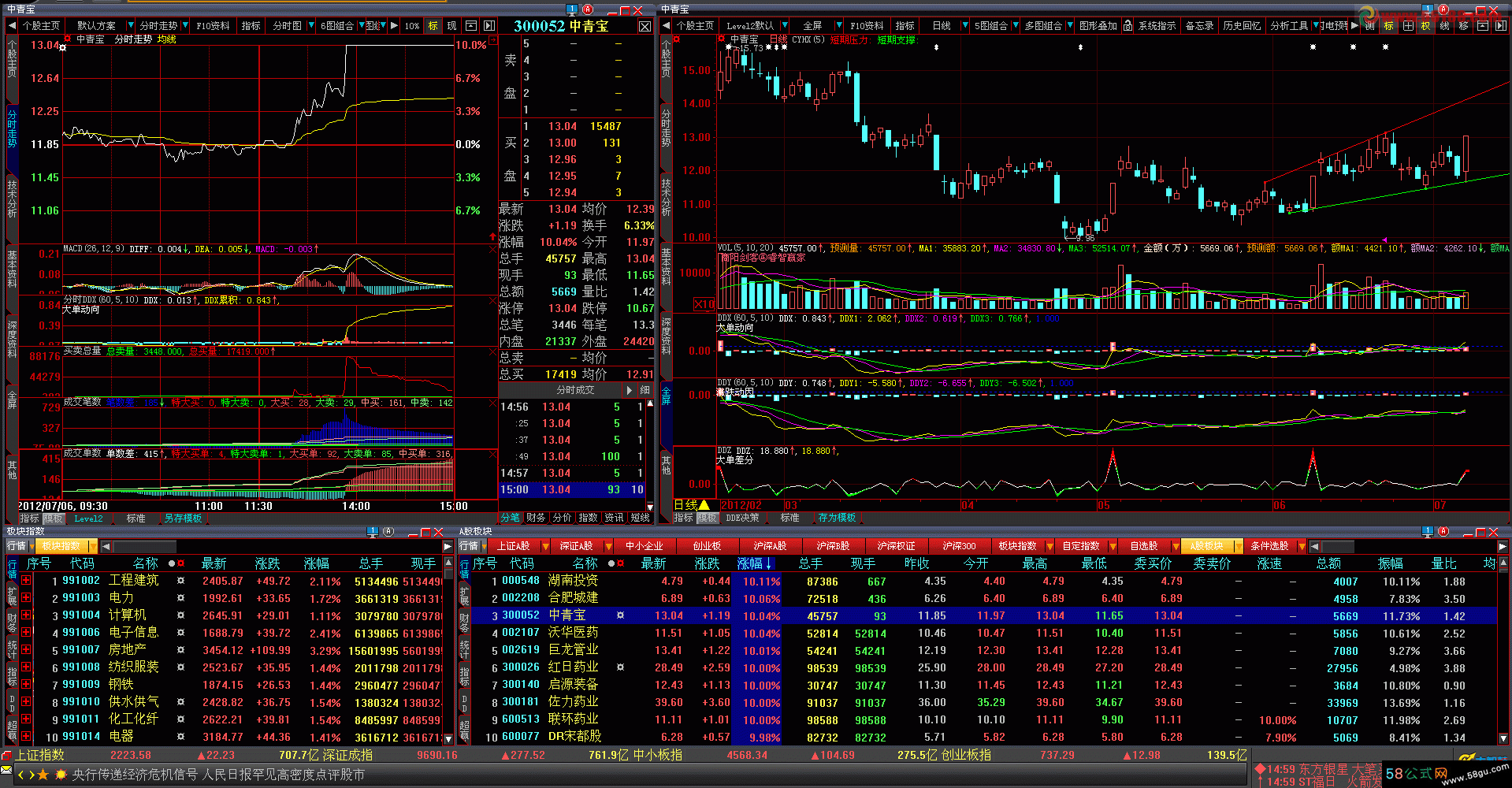Click F10资料 in the left chart toolbar
1512x788 pixels.
pyautogui.click(x=213, y=25)
